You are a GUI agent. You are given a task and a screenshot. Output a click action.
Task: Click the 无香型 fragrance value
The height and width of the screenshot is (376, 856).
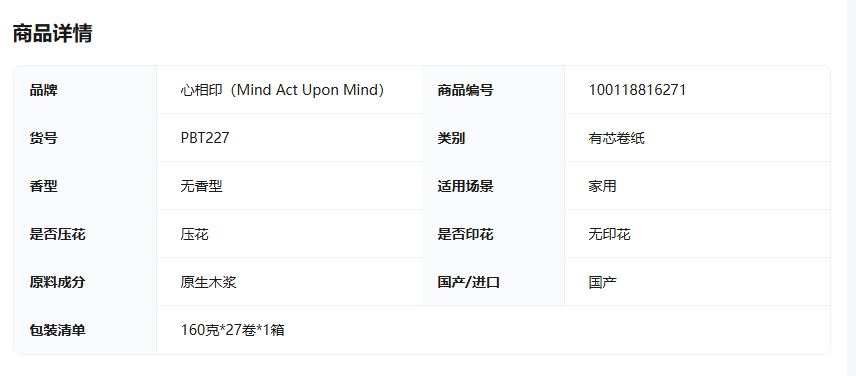[201, 186]
